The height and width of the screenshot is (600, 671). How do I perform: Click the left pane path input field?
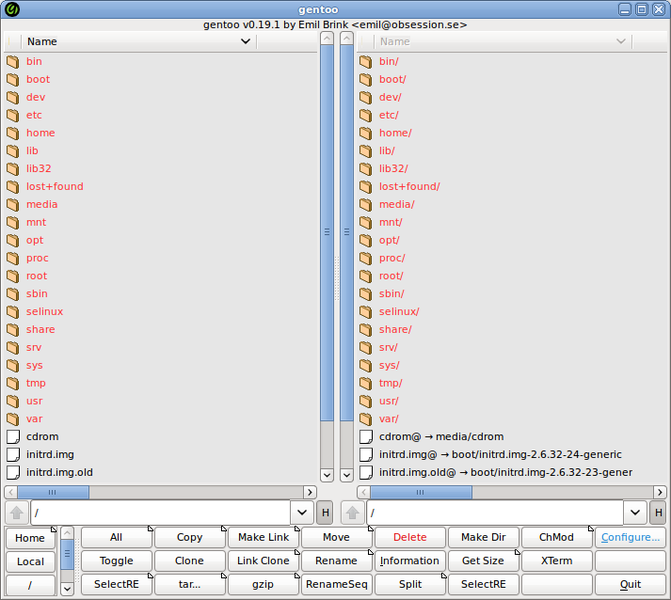coord(161,512)
